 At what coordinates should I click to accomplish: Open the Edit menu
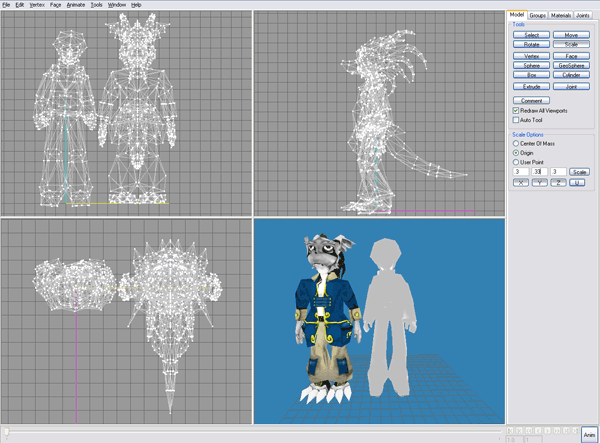(20, 5)
